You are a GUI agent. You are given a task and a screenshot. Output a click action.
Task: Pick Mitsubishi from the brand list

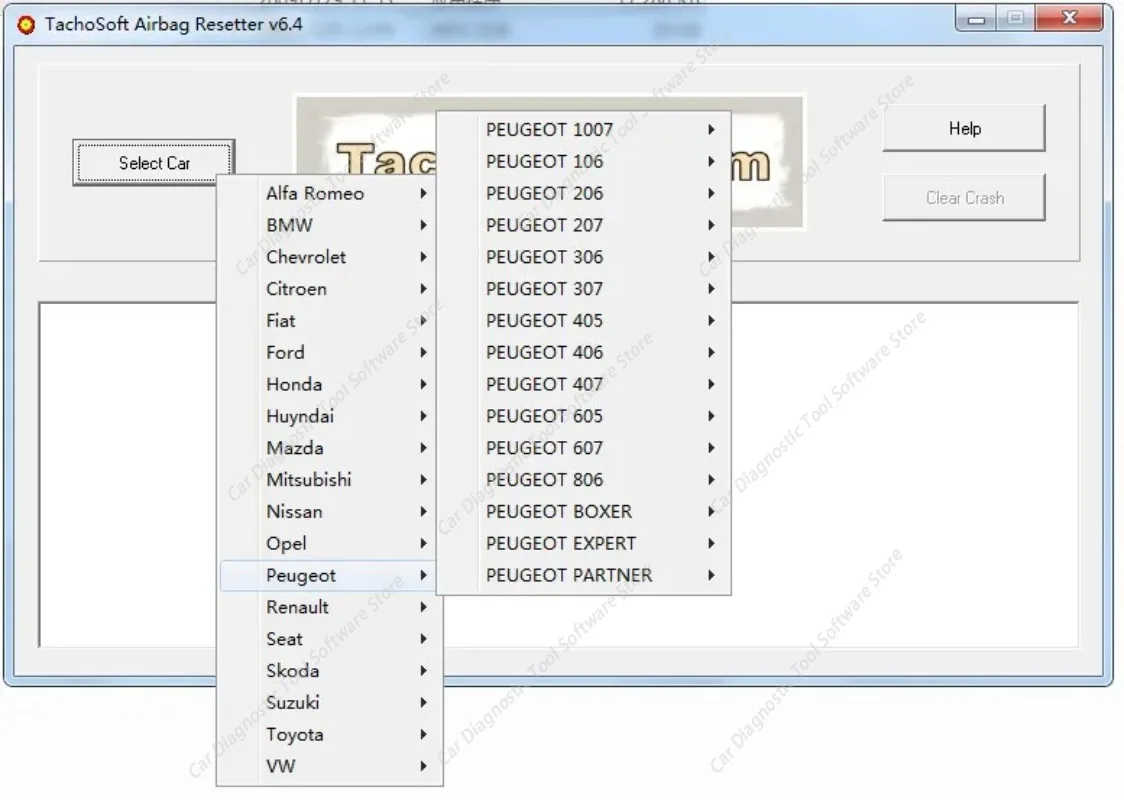coord(328,480)
